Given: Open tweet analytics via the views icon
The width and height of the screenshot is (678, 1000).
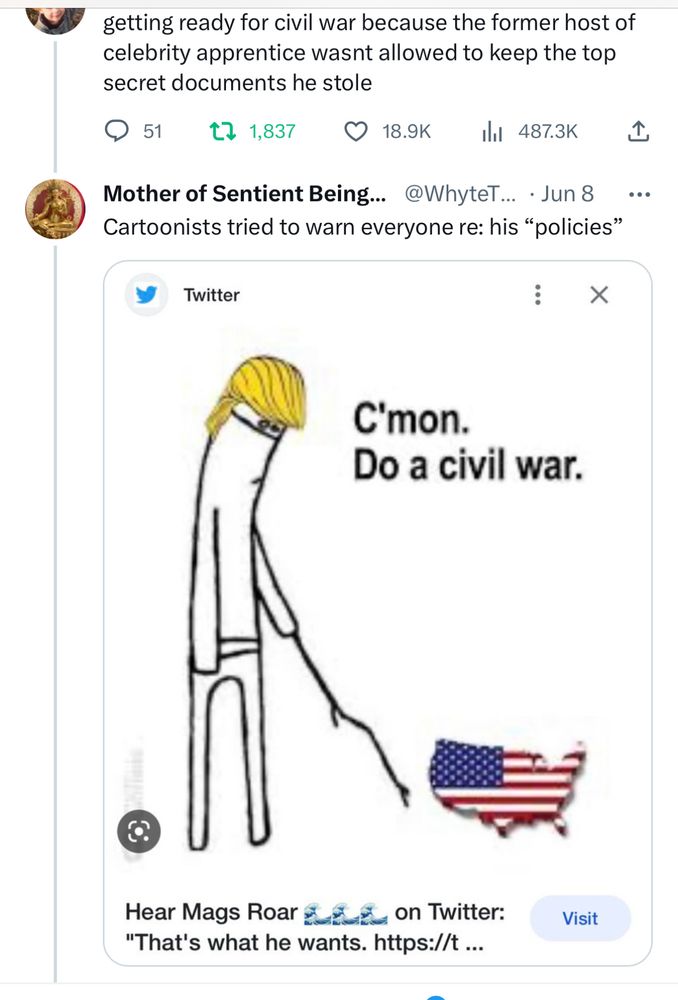Looking at the screenshot, I should (491, 128).
